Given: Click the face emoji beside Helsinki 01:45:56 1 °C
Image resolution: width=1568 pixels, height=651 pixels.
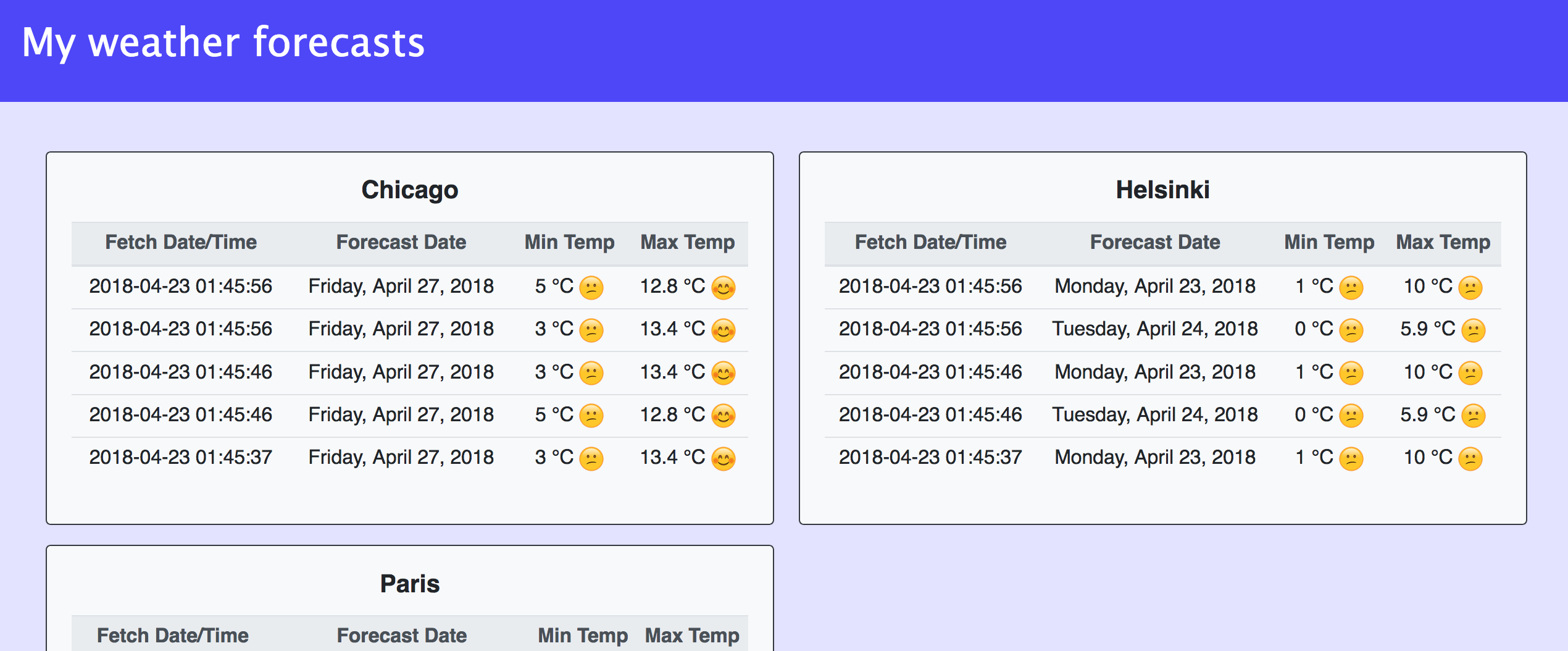Looking at the screenshot, I should (x=1351, y=288).
